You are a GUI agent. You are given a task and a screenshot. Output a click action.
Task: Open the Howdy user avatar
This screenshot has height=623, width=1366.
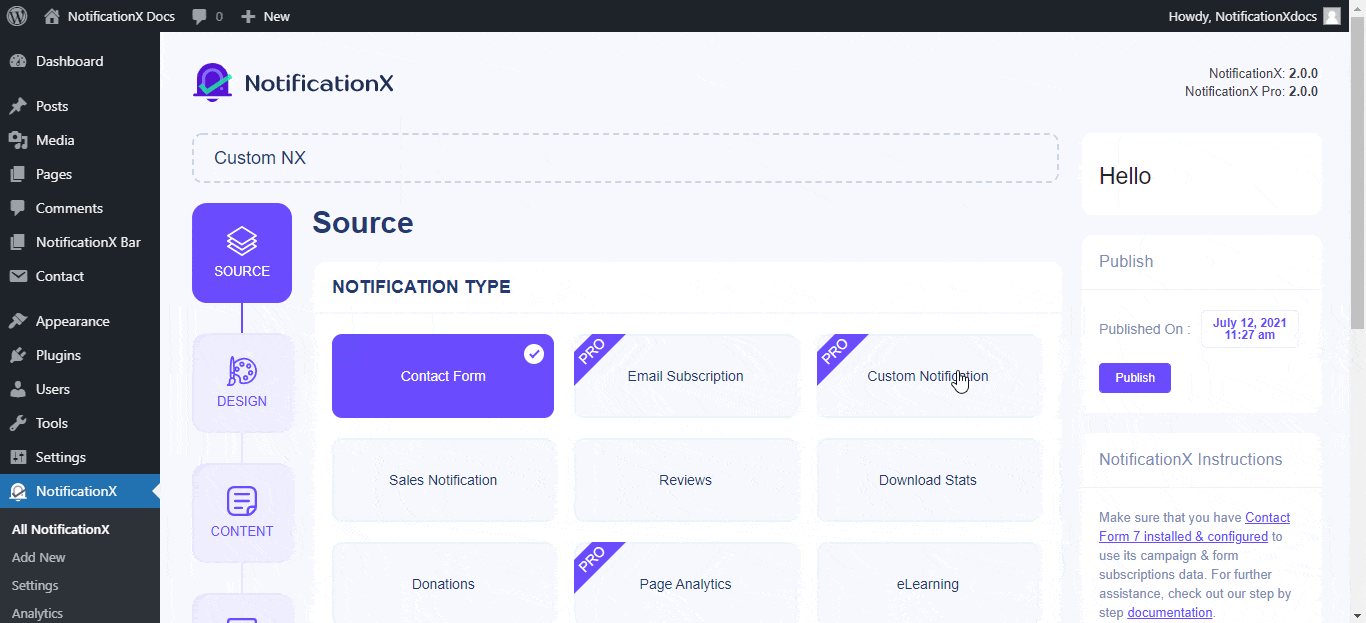point(1331,16)
